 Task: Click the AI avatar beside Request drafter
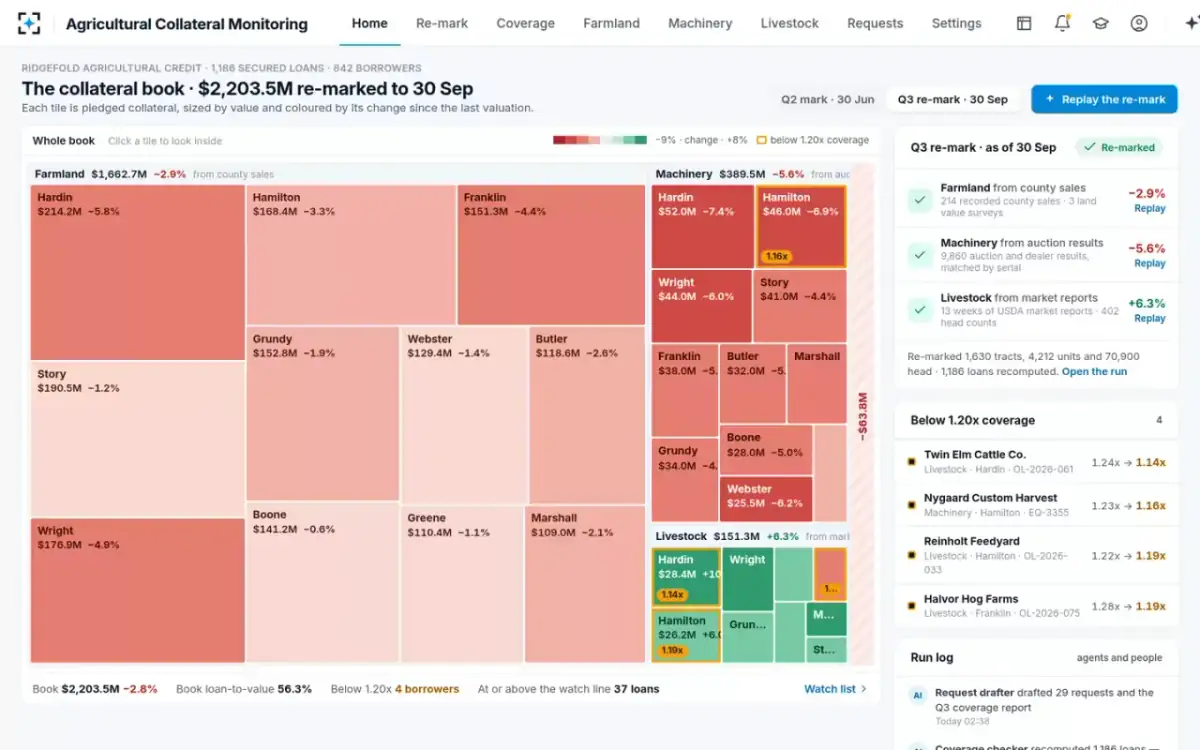(x=917, y=694)
